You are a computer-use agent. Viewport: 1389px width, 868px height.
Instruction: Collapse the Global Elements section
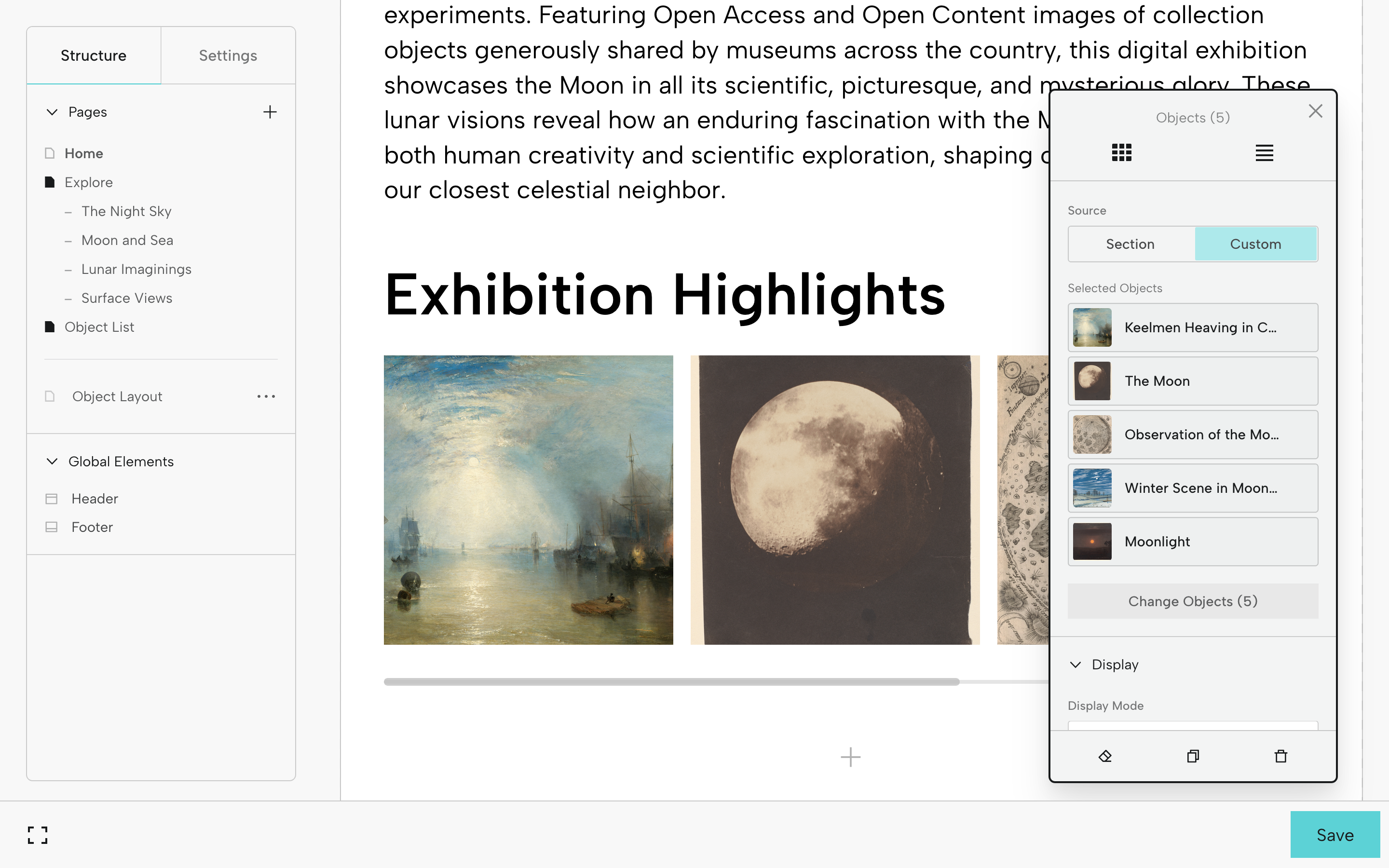(x=52, y=461)
